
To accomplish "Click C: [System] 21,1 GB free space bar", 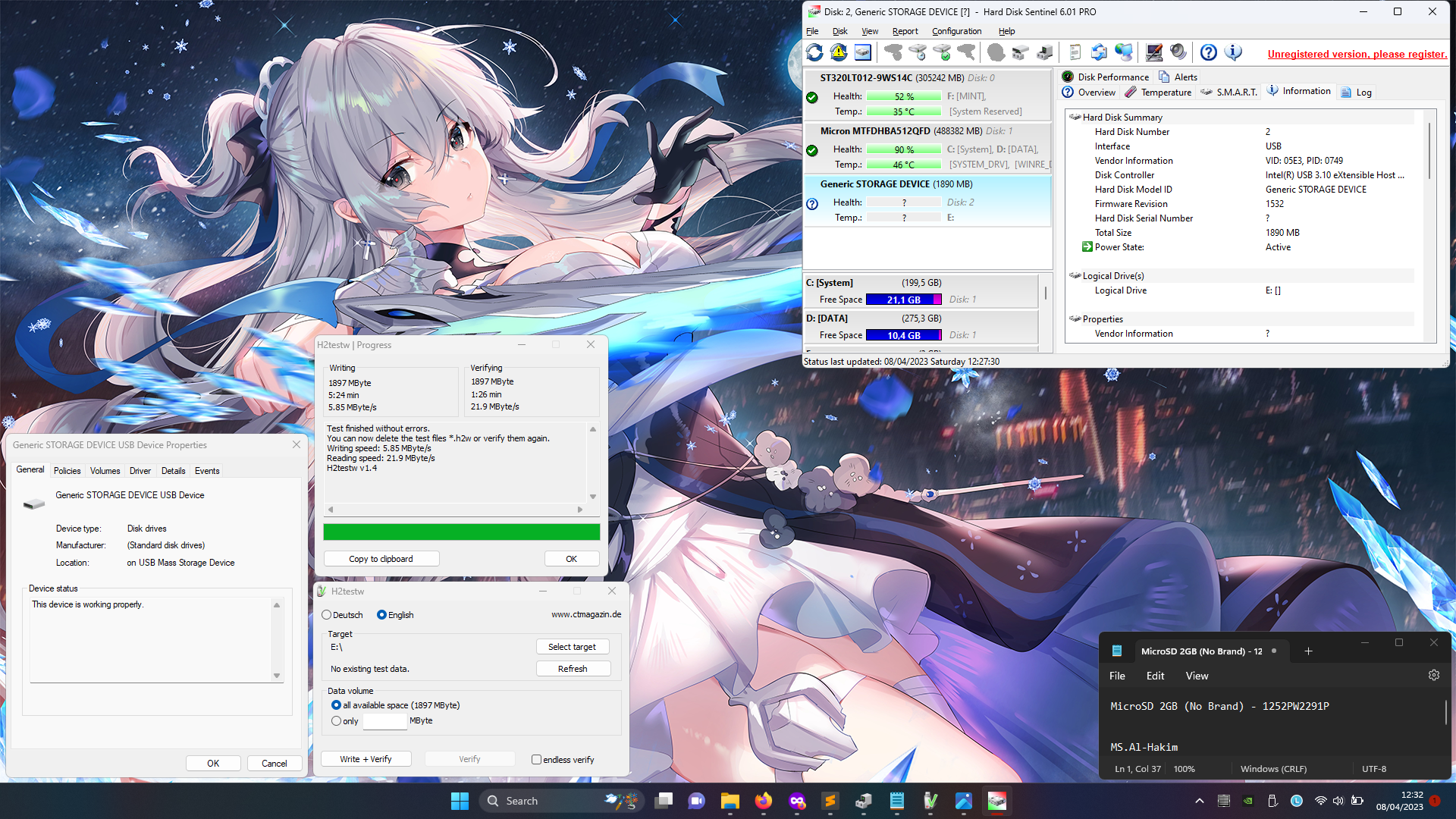I will 904,300.
